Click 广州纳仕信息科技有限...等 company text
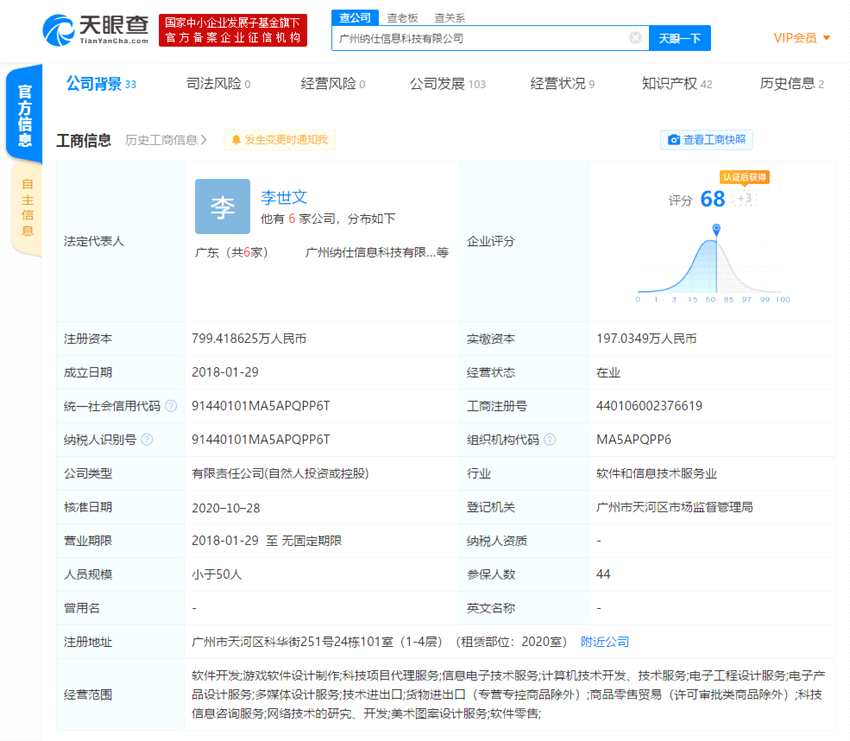Screen dimensions: 850x741 pyautogui.click(x=377, y=252)
